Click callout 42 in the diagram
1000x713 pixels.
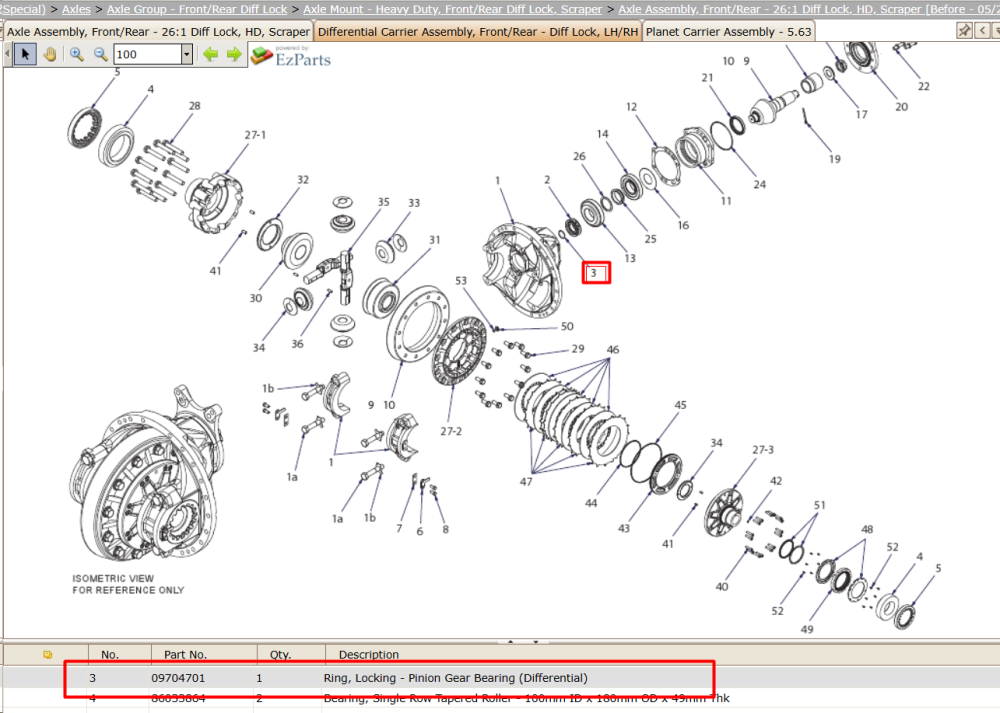pyautogui.click(x=776, y=481)
